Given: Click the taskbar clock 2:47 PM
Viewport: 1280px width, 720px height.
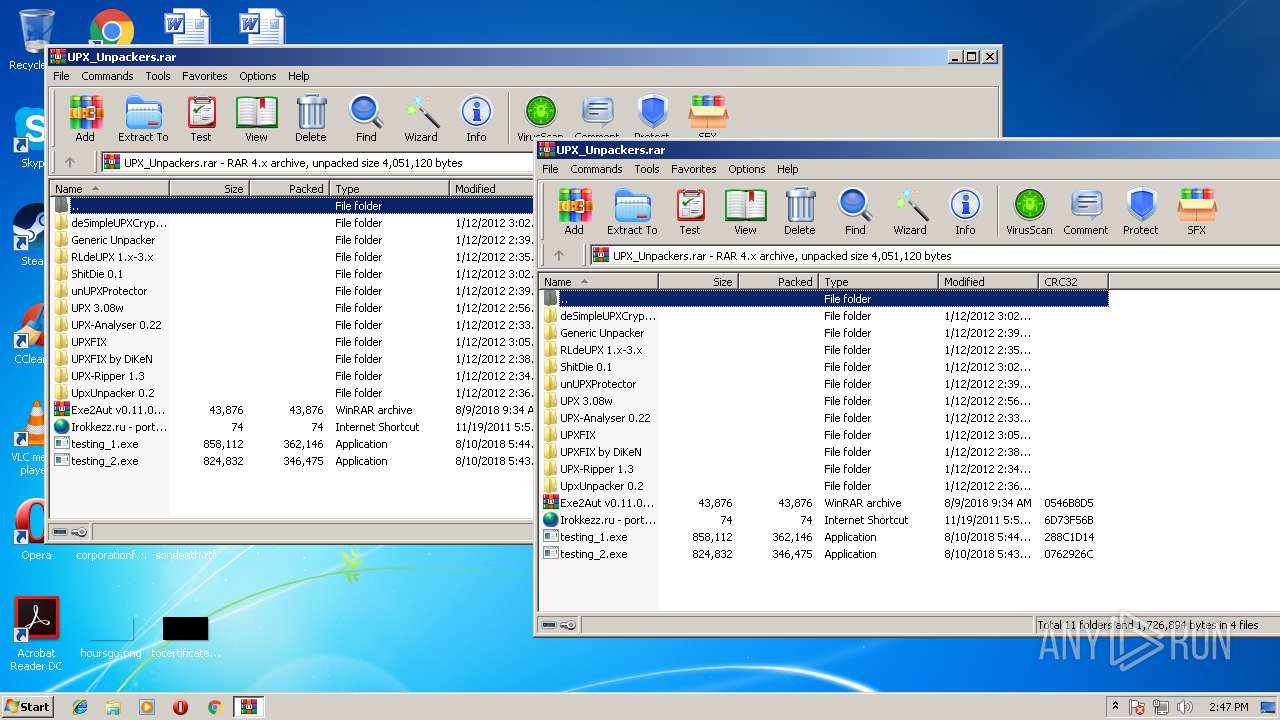Looking at the screenshot, I should [x=1227, y=707].
